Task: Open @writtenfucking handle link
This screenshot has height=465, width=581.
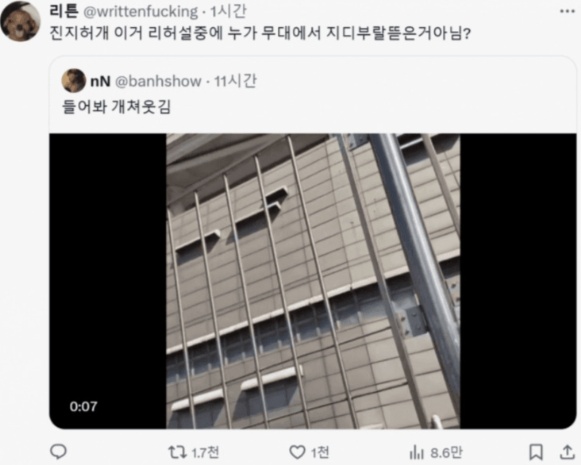Action: pyautogui.click(x=140, y=12)
